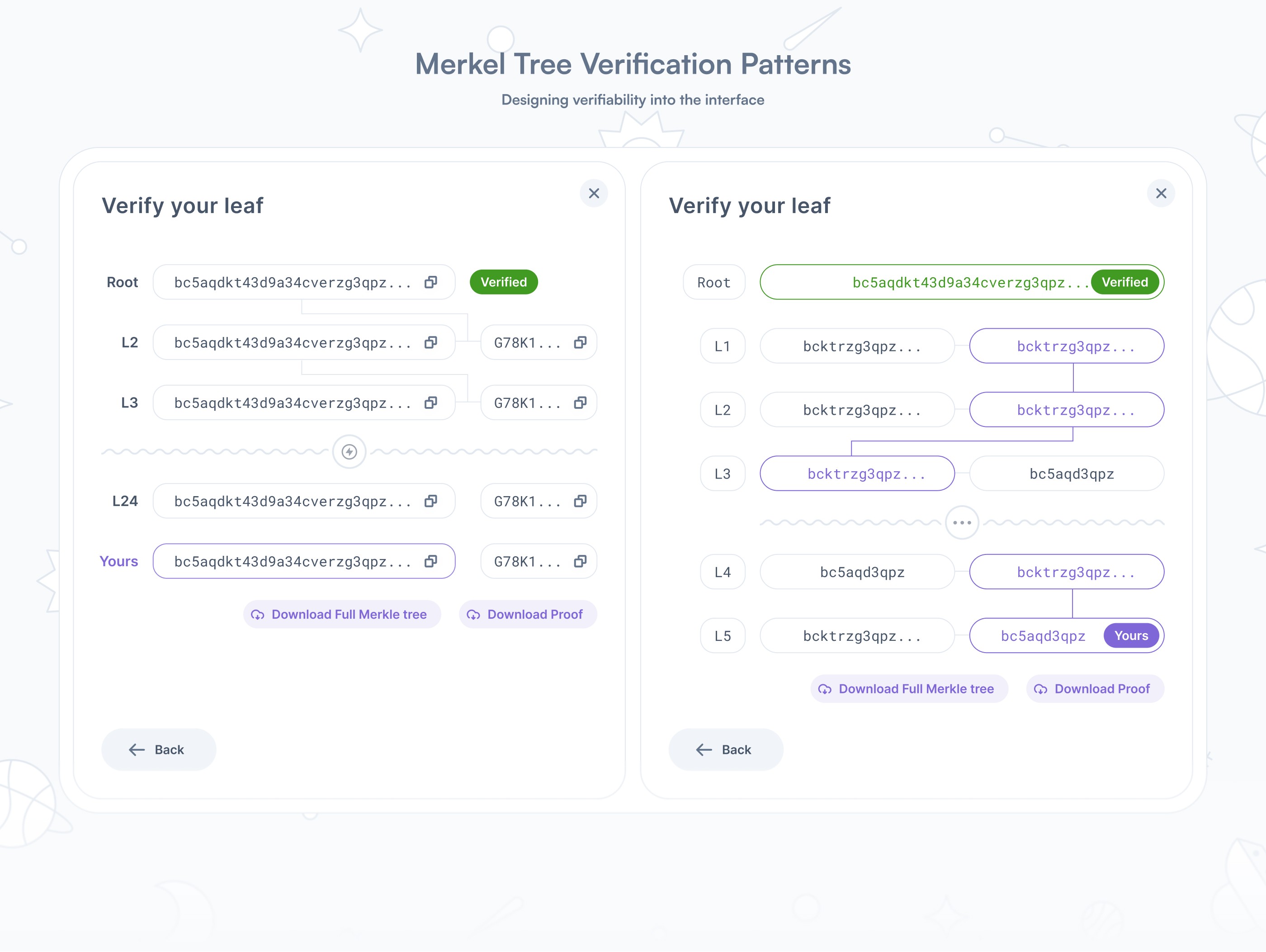Image resolution: width=1266 pixels, height=952 pixels.
Task: Copy the L3 sibling G78K1 hash
Action: point(580,403)
